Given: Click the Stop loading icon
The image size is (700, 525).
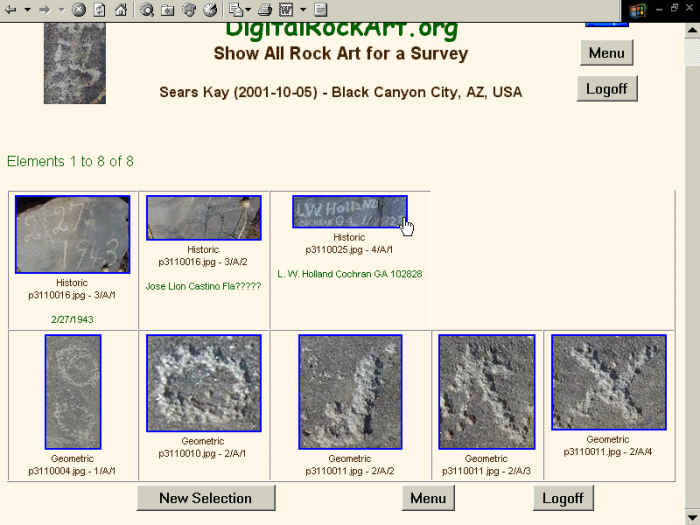Looking at the screenshot, I should point(79,10).
